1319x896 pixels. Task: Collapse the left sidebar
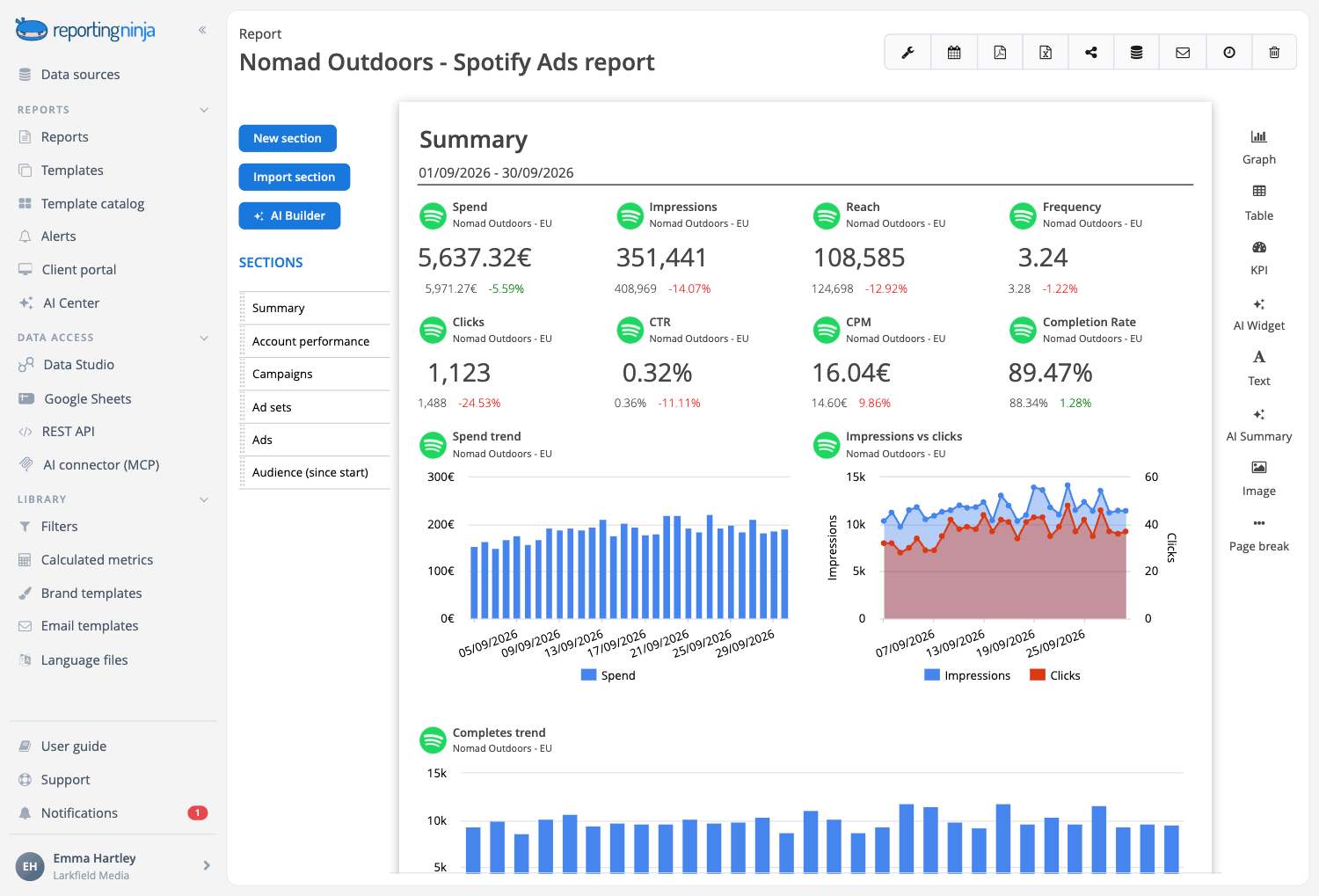pyautogui.click(x=202, y=30)
